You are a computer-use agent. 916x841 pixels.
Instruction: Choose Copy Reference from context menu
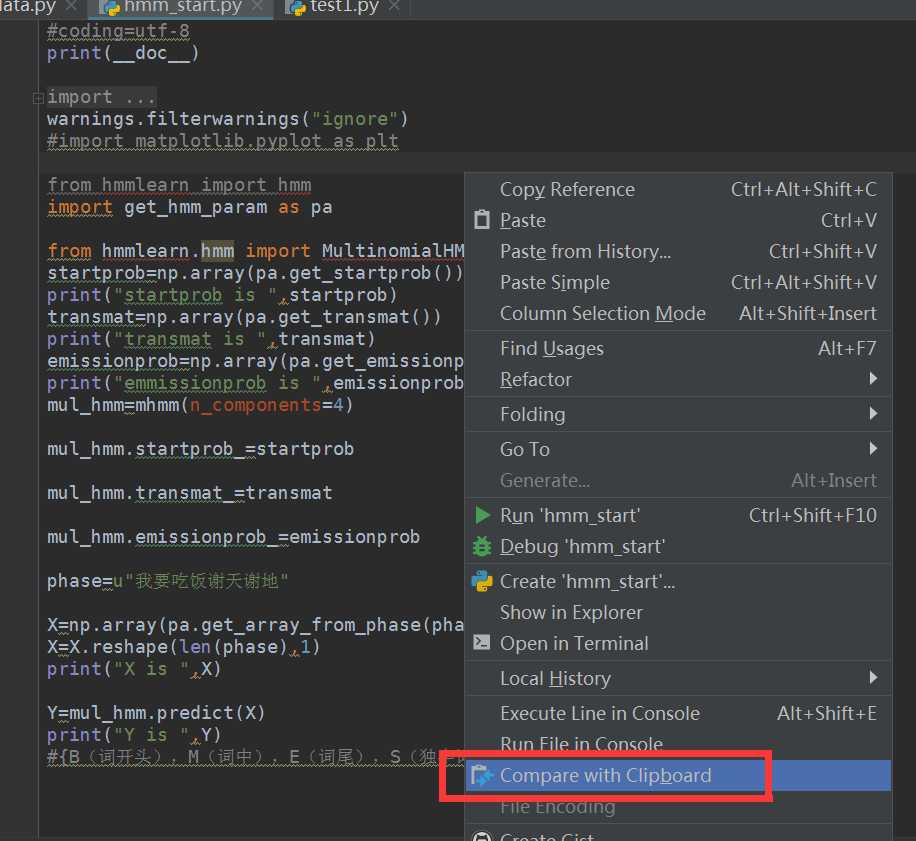[x=679, y=189]
